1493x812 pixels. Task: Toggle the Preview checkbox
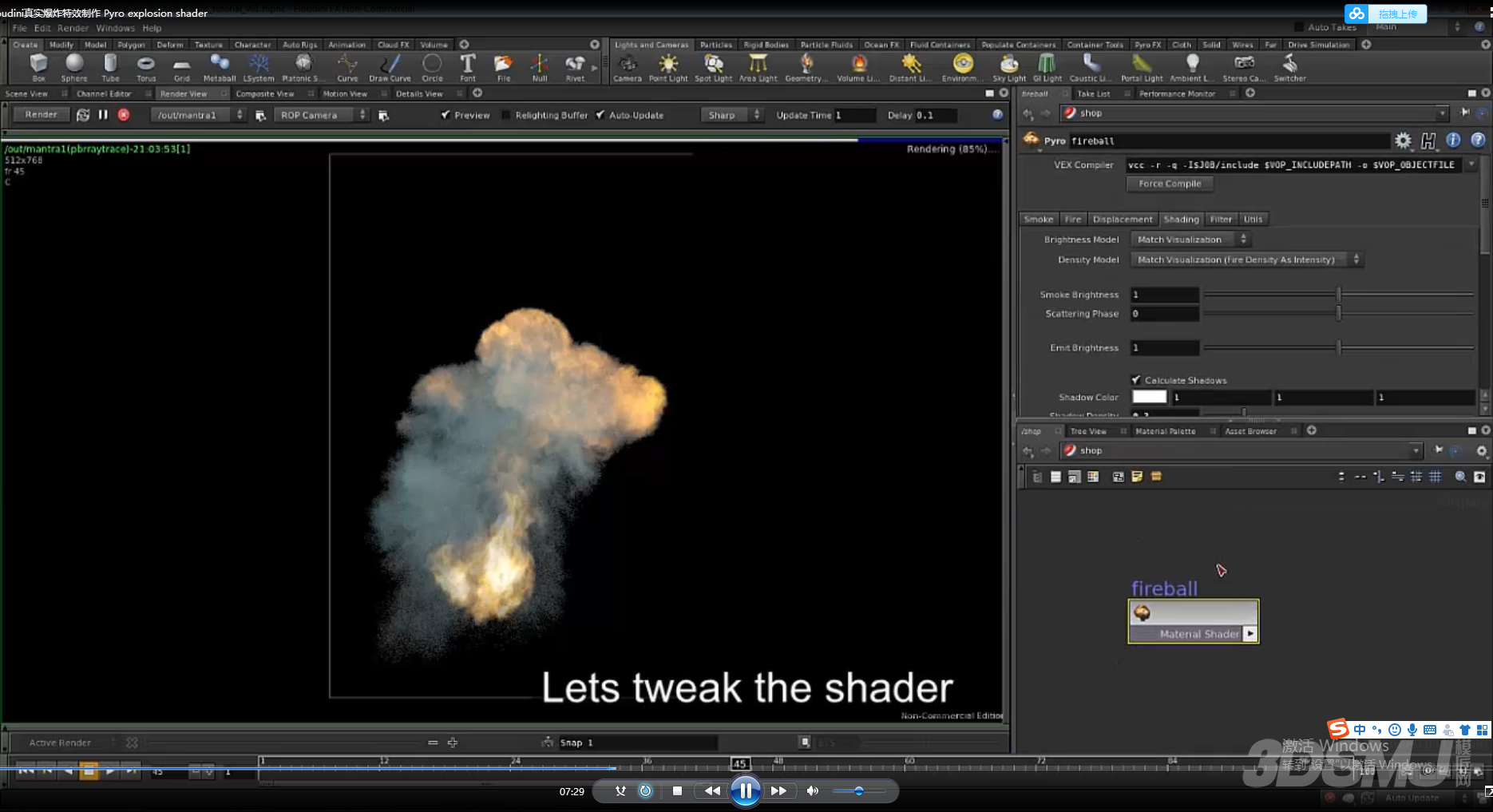point(446,115)
